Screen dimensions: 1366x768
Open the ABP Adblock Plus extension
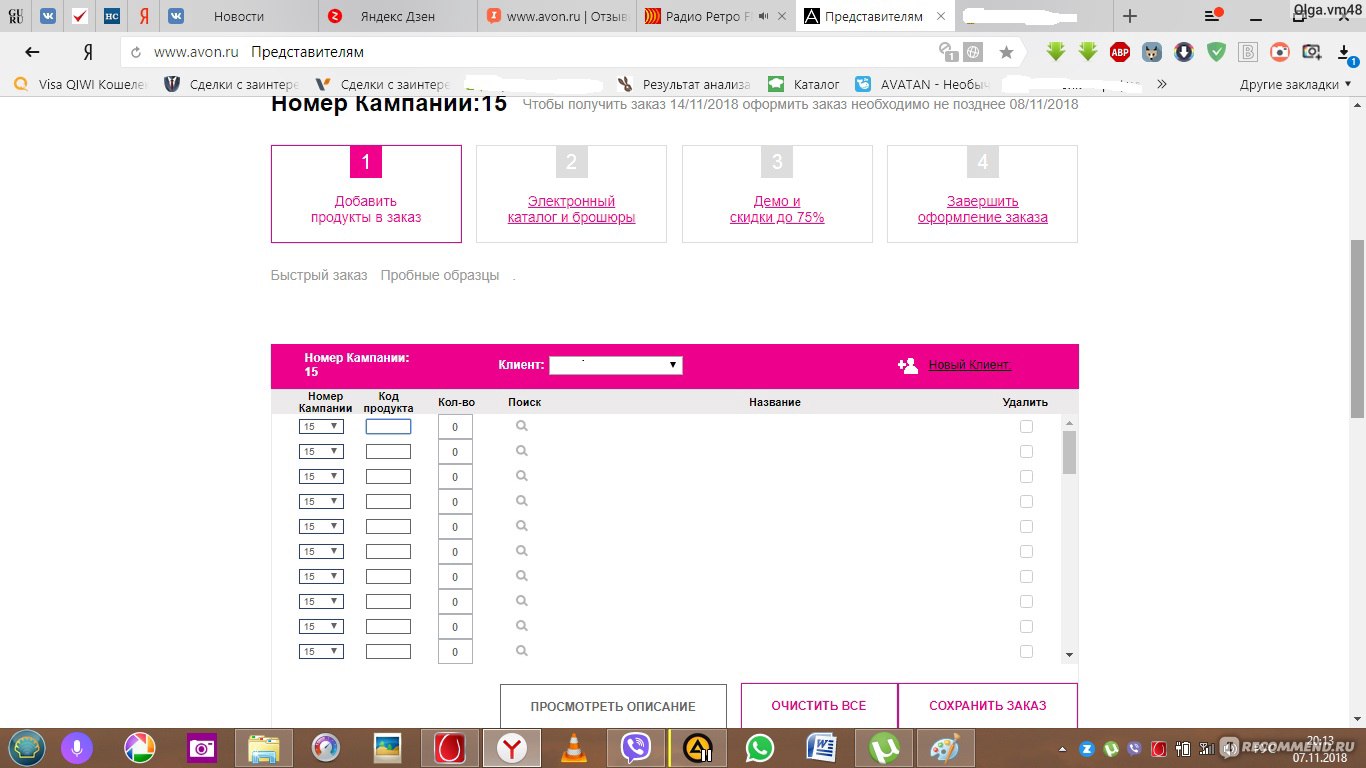coord(1120,52)
